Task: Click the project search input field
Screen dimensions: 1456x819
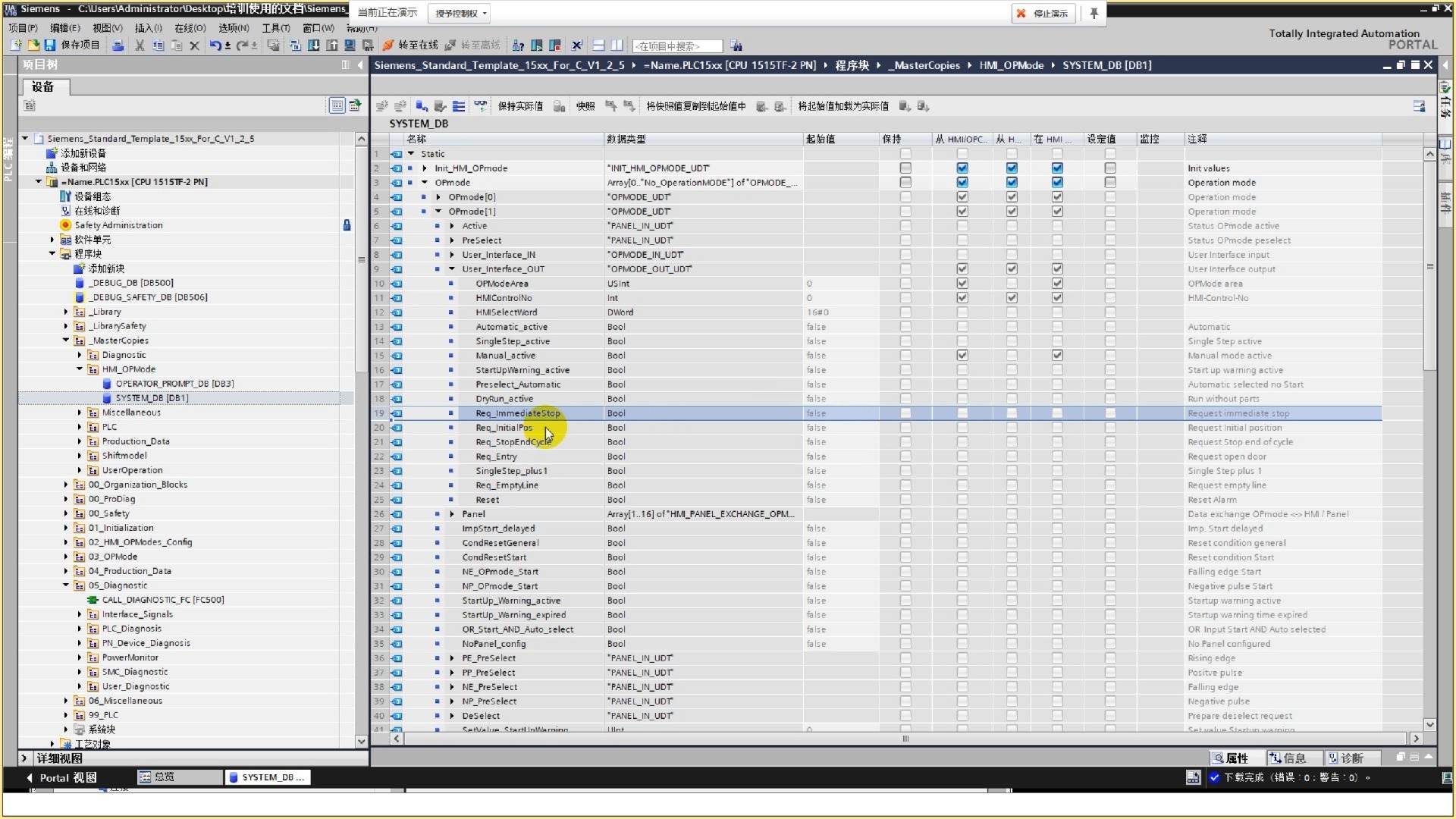Action: click(x=676, y=46)
